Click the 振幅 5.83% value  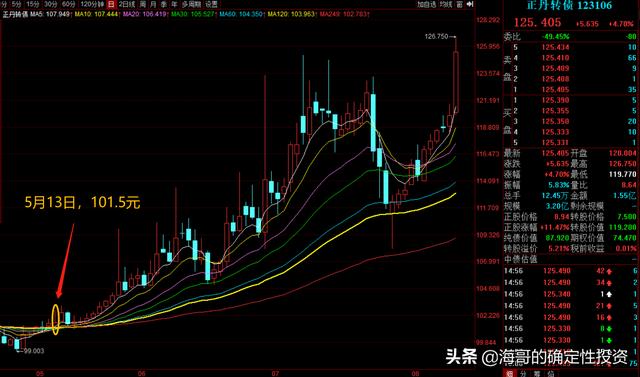tap(559, 185)
